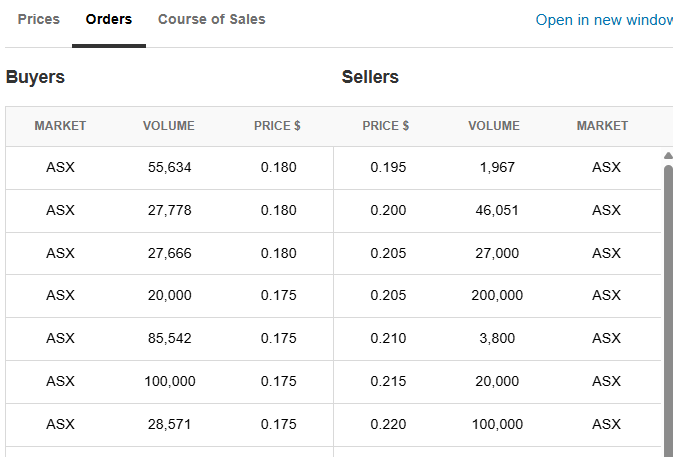Select the buyer volume 85,542 cell
Screen dimensions: 674x457
click(169, 339)
